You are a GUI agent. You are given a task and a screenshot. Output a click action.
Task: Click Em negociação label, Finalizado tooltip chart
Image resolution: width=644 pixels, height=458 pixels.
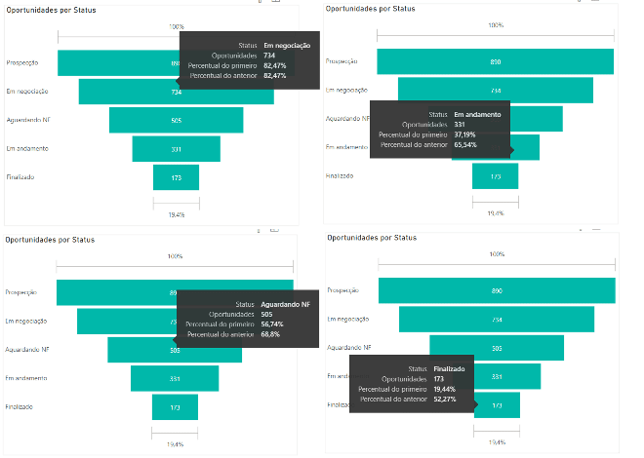click(348, 319)
